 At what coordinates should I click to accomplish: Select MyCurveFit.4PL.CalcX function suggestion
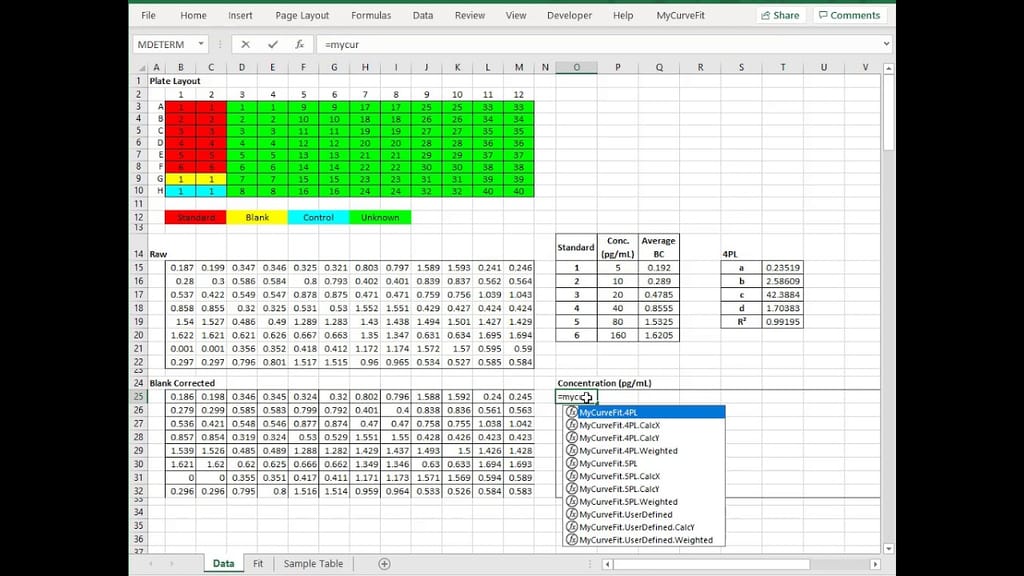(x=645, y=425)
